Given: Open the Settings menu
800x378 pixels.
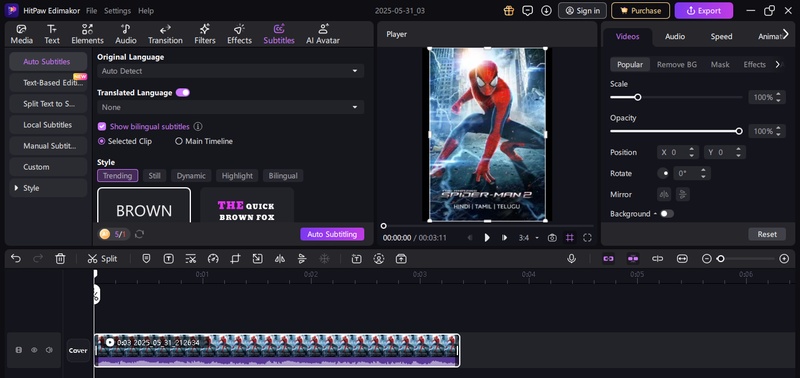Looking at the screenshot, I should [x=117, y=11].
